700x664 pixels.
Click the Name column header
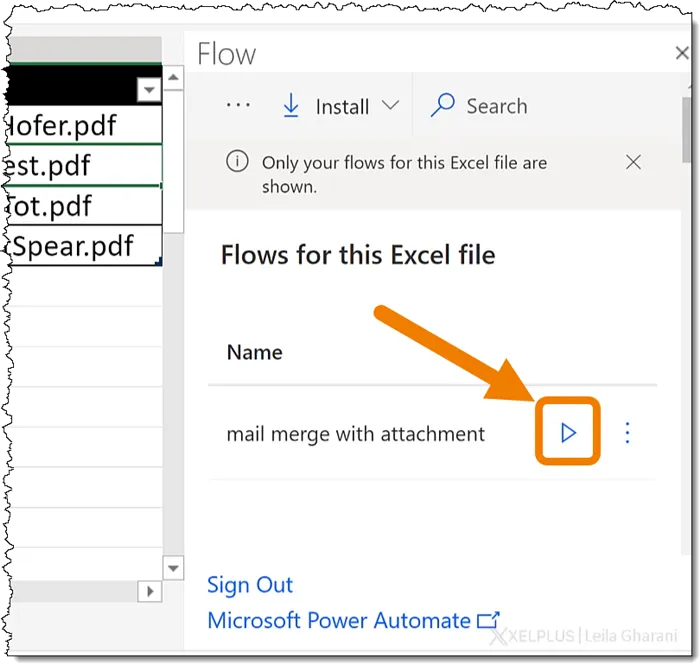pos(254,352)
